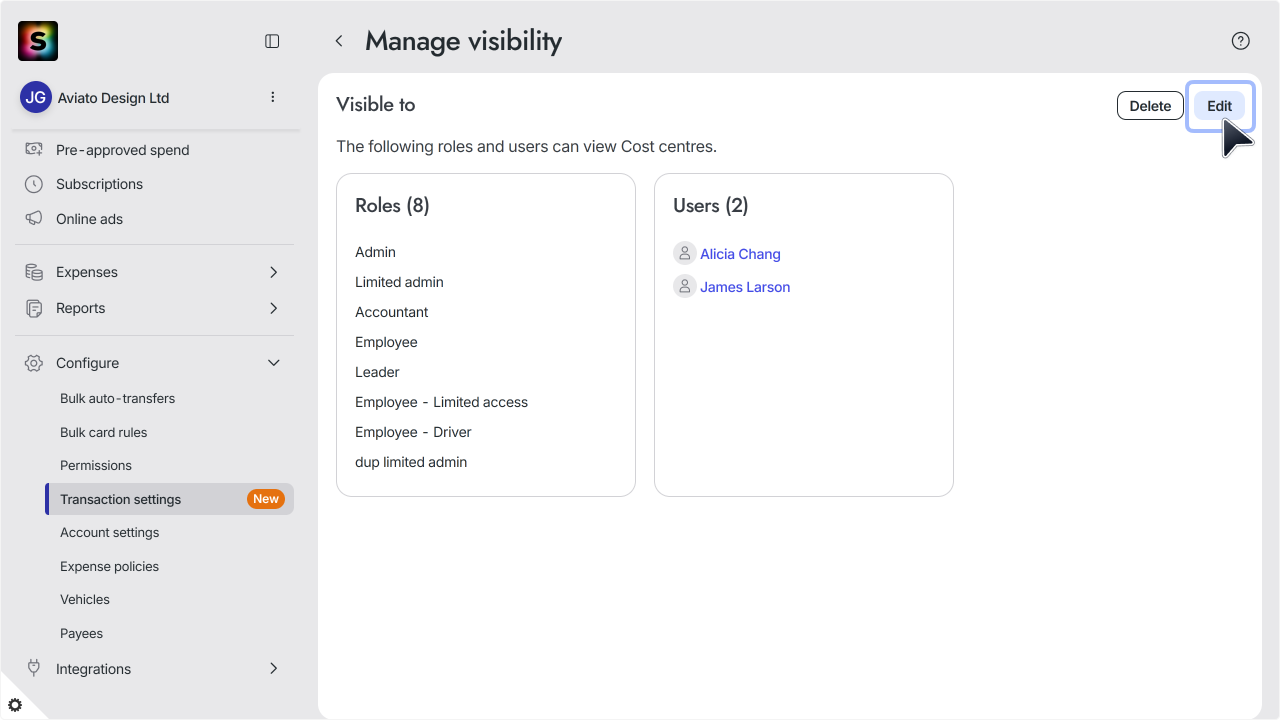This screenshot has height=720, width=1280.
Task: Click the Configure gear icon
Action: 34,363
